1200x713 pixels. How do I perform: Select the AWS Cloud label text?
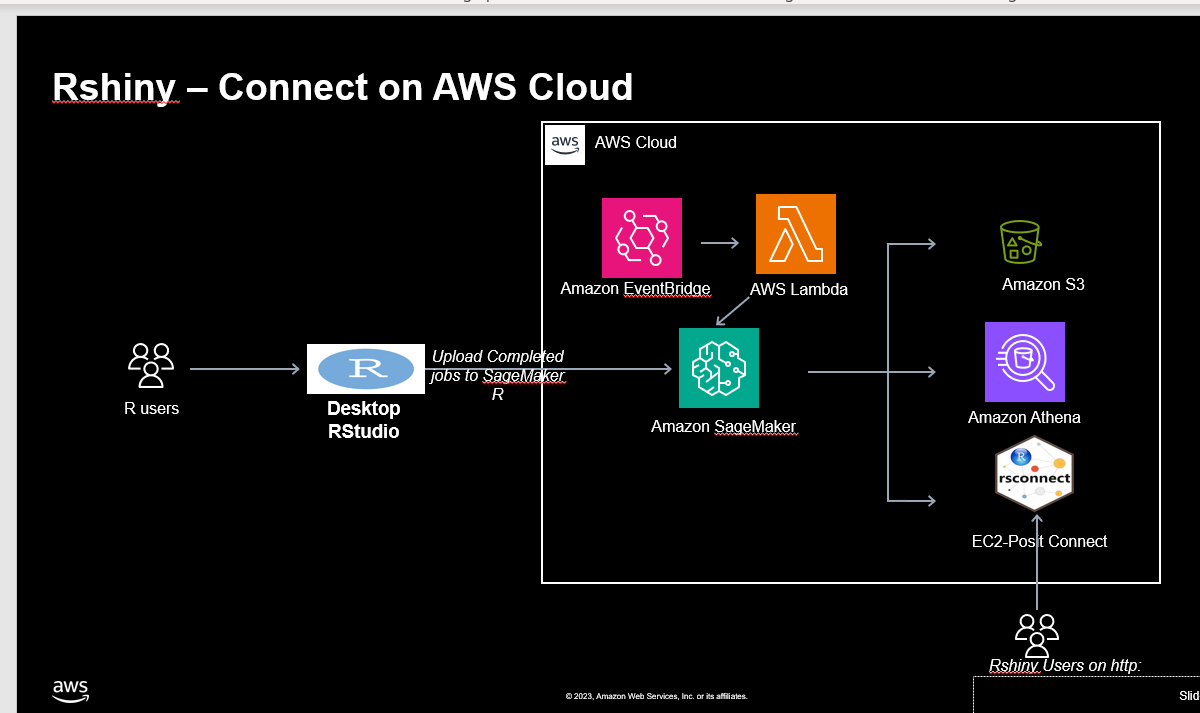(635, 143)
